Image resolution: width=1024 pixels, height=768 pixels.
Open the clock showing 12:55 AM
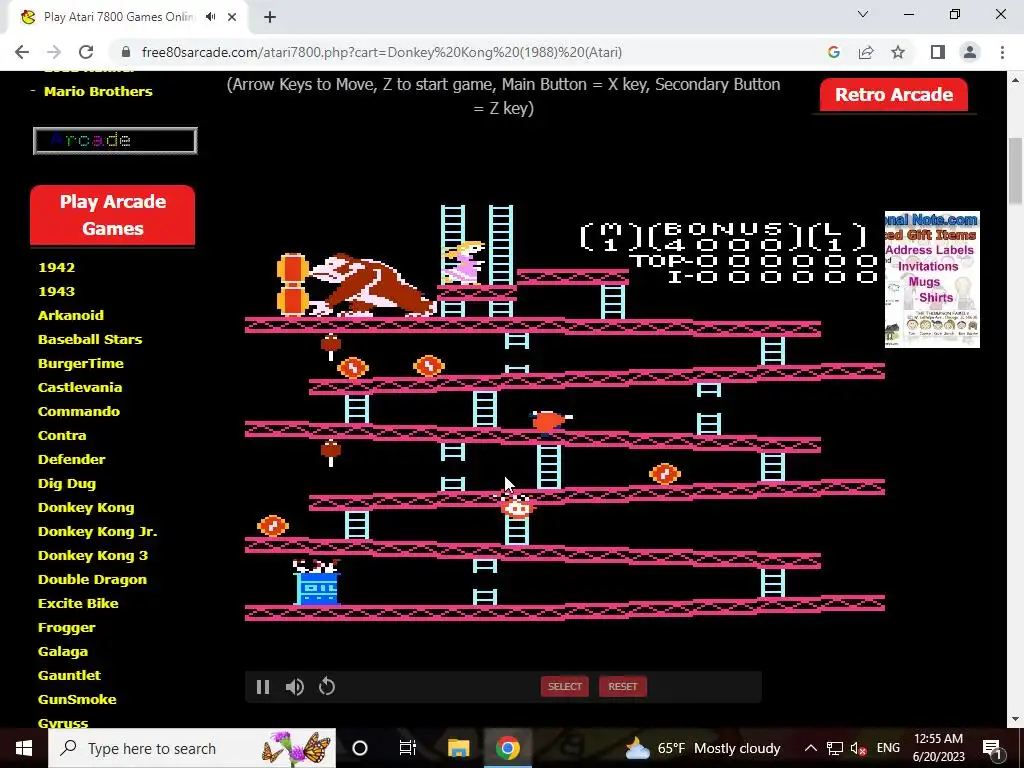click(x=938, y=748)
